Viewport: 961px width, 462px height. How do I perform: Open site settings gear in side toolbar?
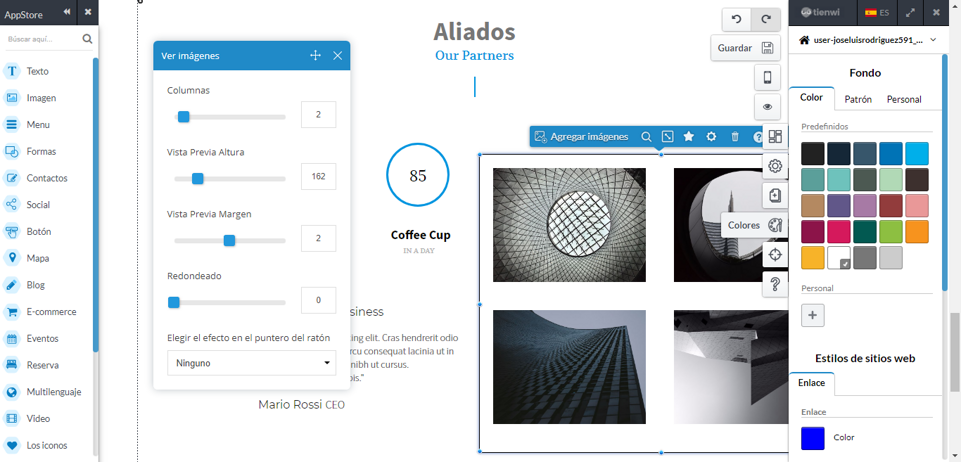click(x=775, y=165)
